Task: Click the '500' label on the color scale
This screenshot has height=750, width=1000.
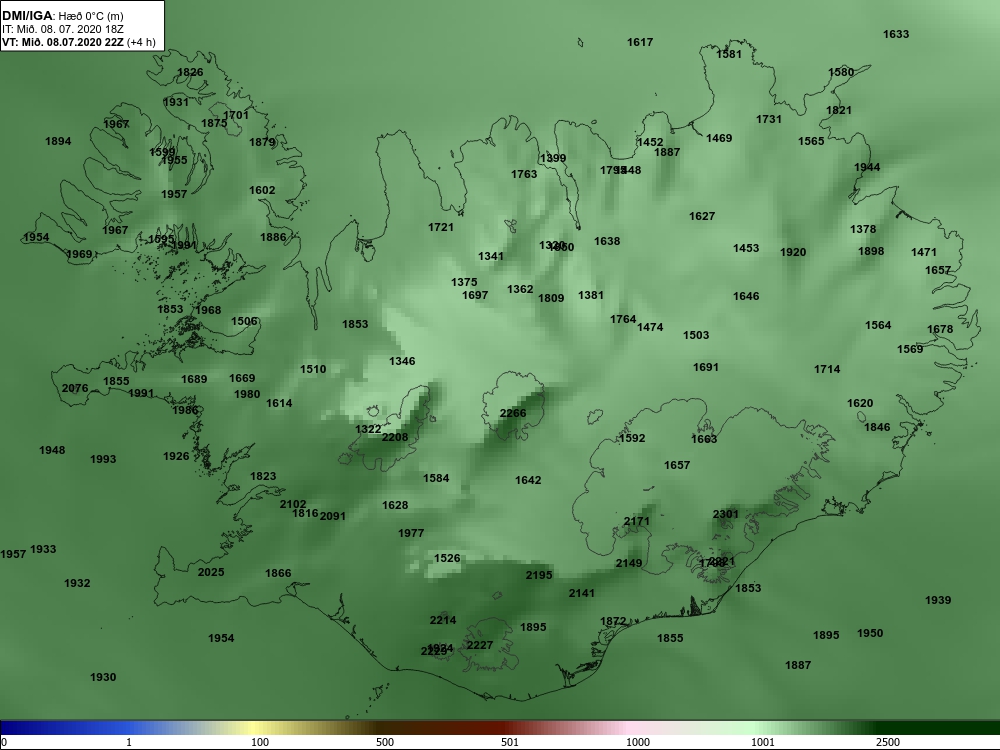Action: (x=385, y=742)
